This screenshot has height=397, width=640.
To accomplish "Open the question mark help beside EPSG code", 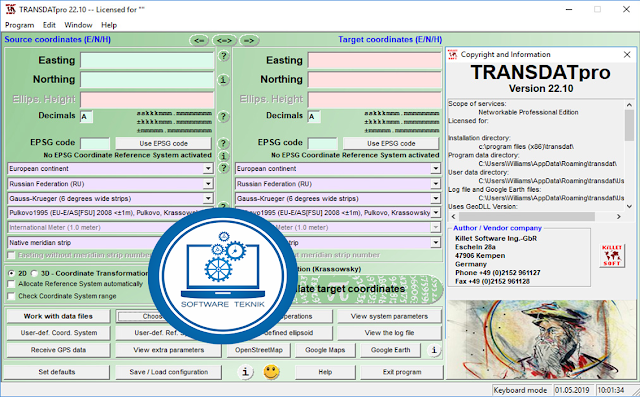I will [x=223, y=143].
